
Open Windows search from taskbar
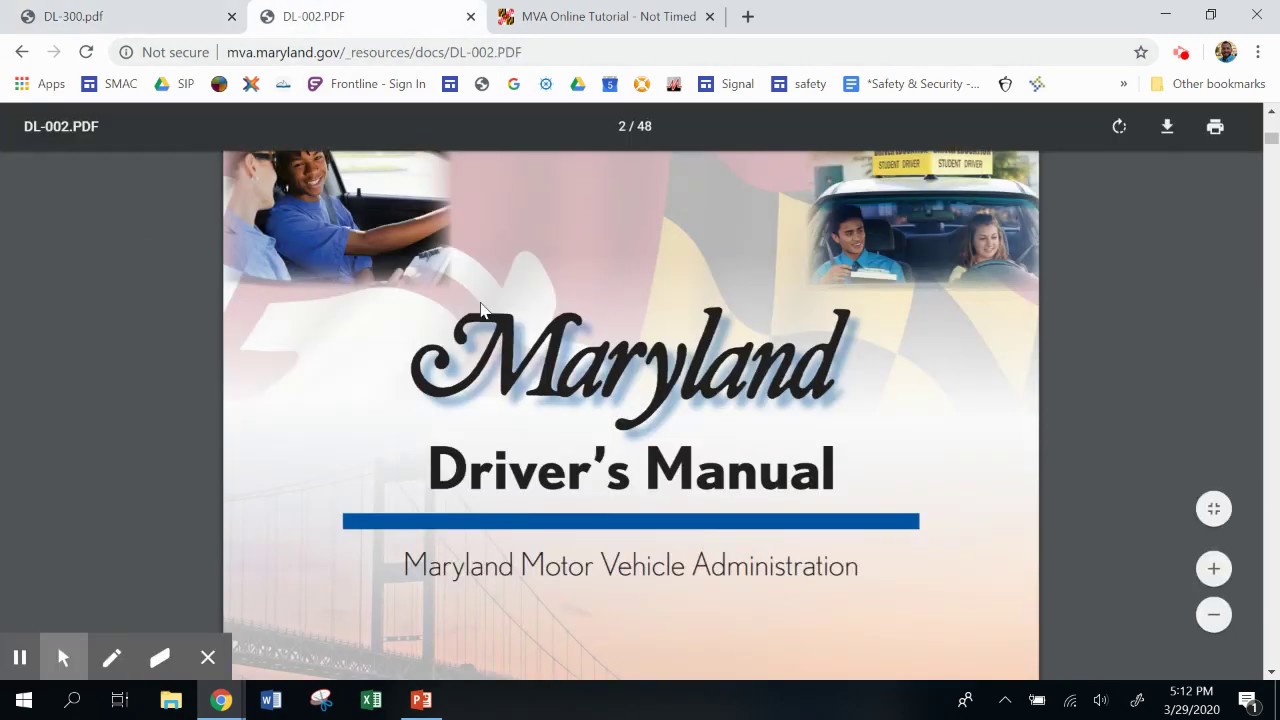72,700
